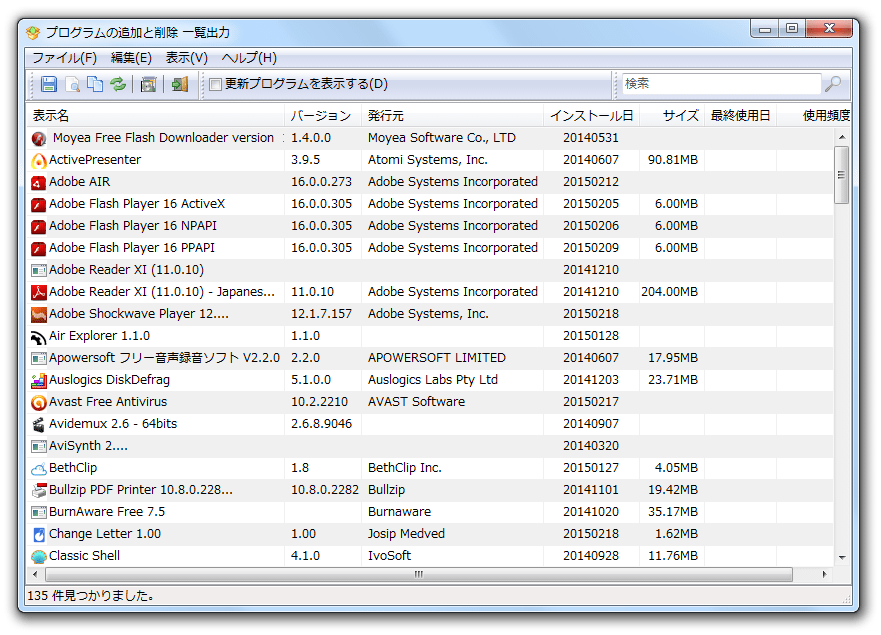Click the Copy toolbar icon
Screen dimensions: 881x635
coord(95,84)
